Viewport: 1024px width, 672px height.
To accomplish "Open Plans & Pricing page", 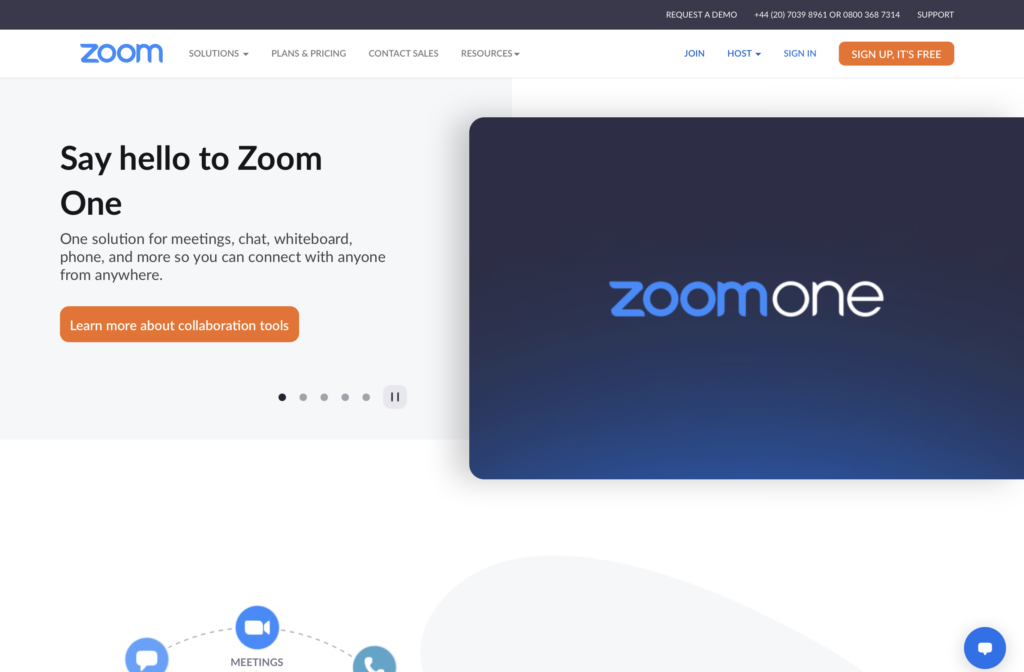I will (x=309, y=54).
